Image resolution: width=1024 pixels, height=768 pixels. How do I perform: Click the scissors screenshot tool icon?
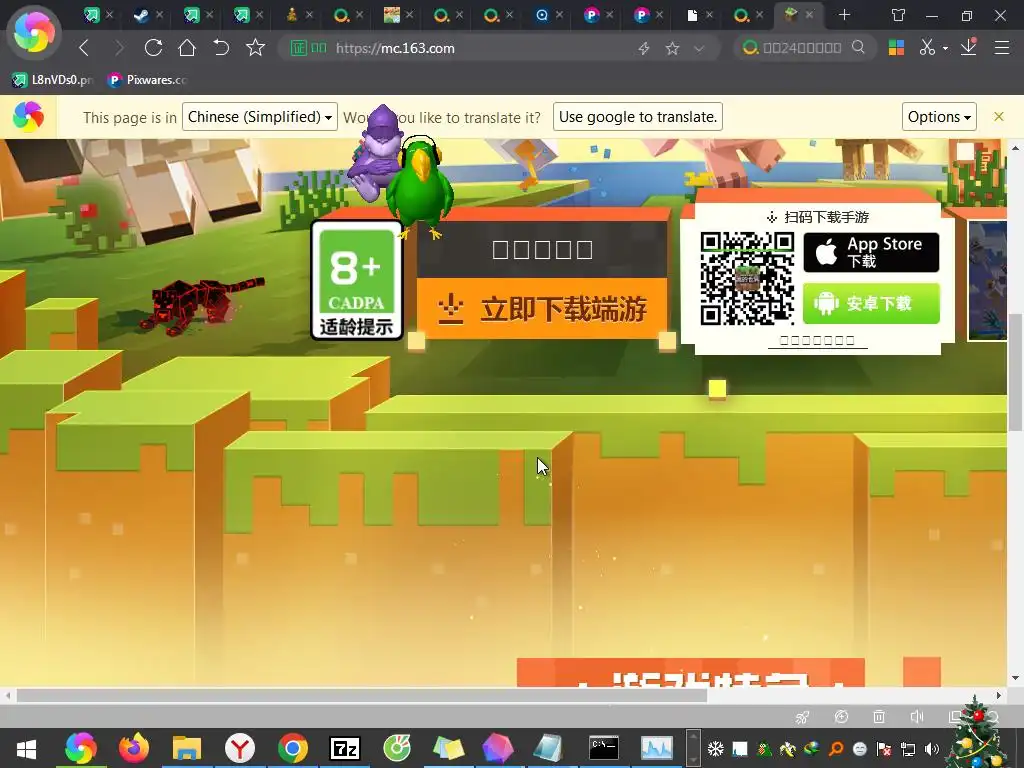(x=927, y=47)
